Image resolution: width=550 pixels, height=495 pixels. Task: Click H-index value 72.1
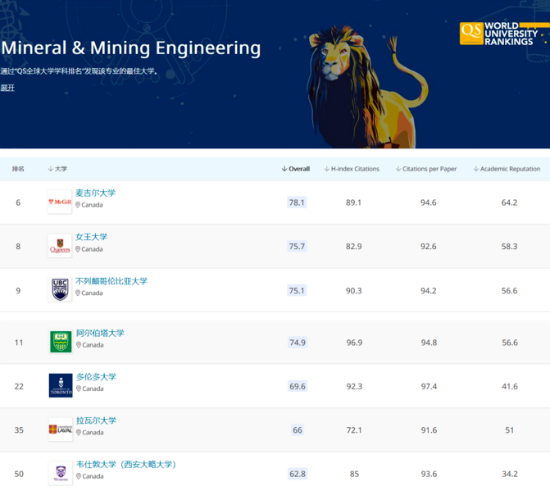pos(354,430)
